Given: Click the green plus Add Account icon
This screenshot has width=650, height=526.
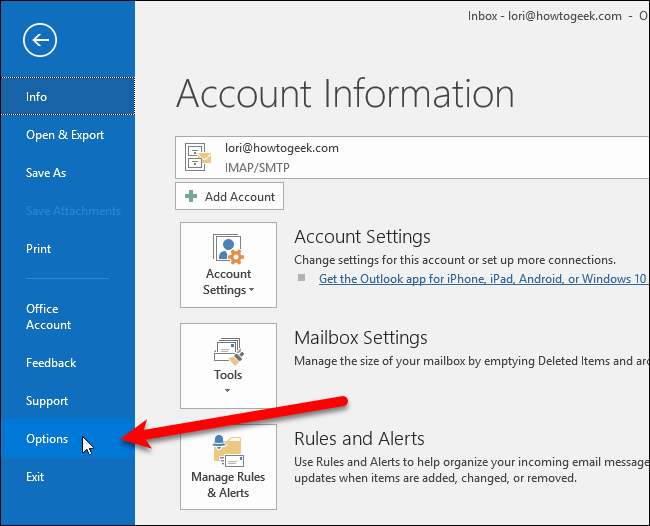Looking at the screenshot, I should (x=191, y=197).
